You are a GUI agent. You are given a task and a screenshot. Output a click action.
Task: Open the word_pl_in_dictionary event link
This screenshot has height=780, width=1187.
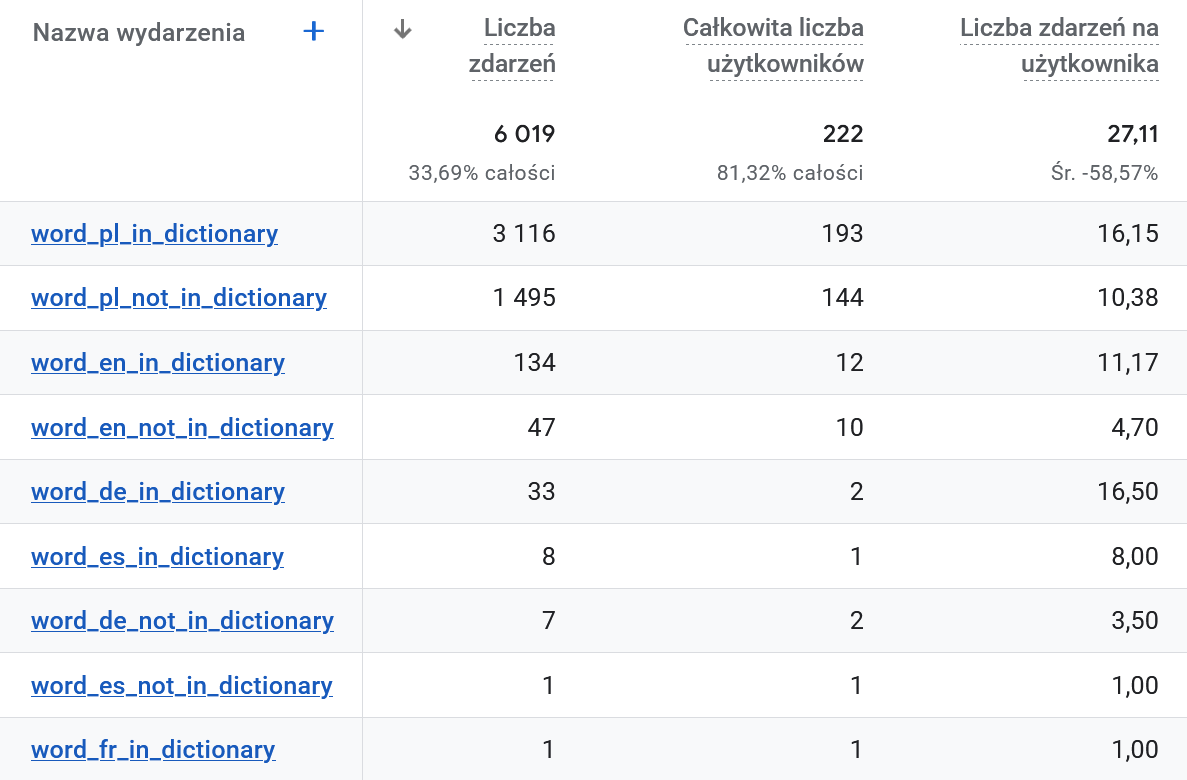(154, 234)
